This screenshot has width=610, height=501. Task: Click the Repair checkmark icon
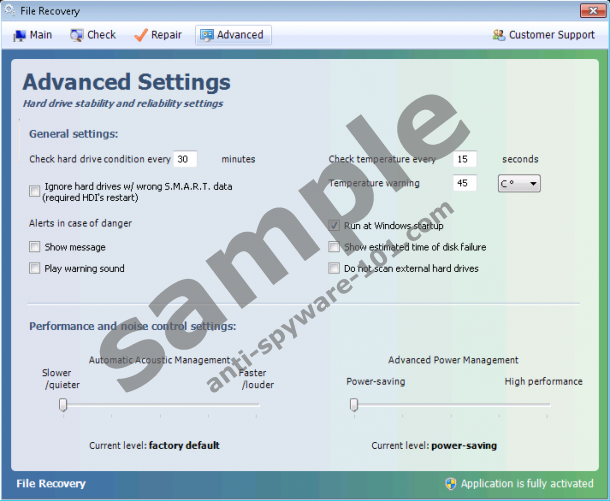point(140,35)
